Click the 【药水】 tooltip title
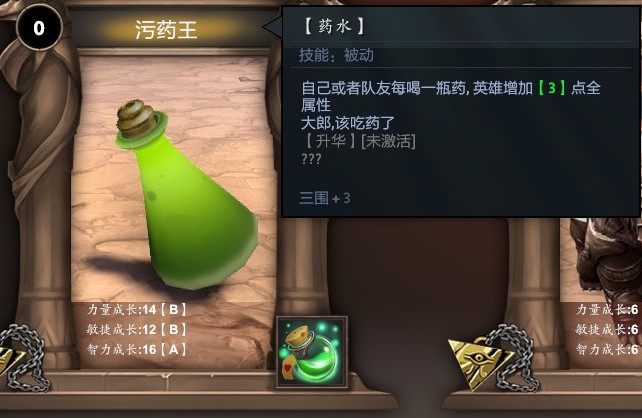Screen dimensions: 642x418 [334, 27]
